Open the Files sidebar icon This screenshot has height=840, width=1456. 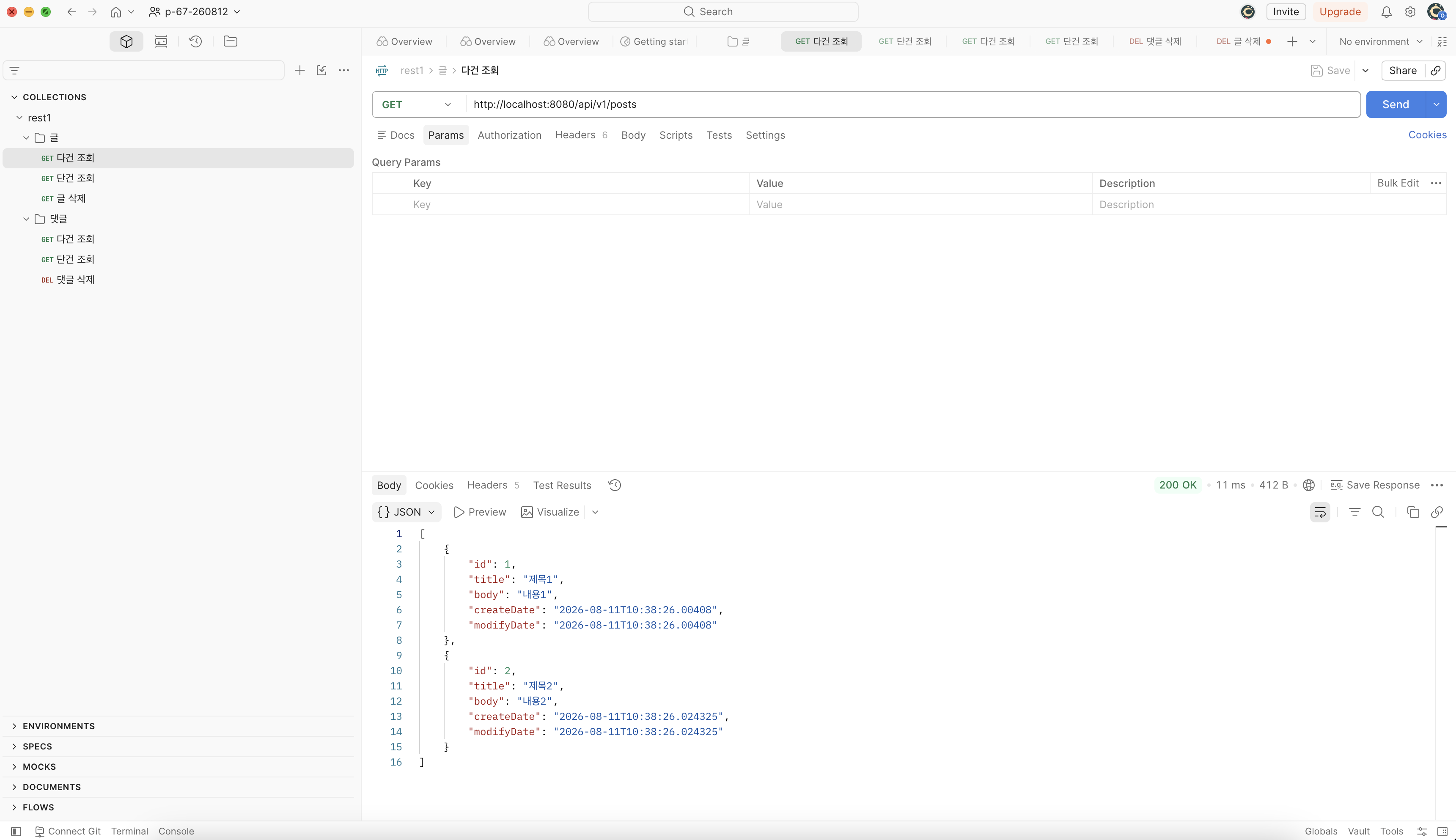click(230, 41)
